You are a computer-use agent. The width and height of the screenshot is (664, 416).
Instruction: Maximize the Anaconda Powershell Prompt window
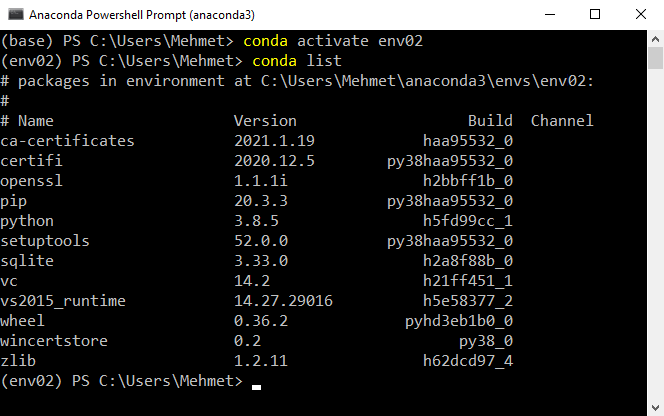(x=595, y=14)
